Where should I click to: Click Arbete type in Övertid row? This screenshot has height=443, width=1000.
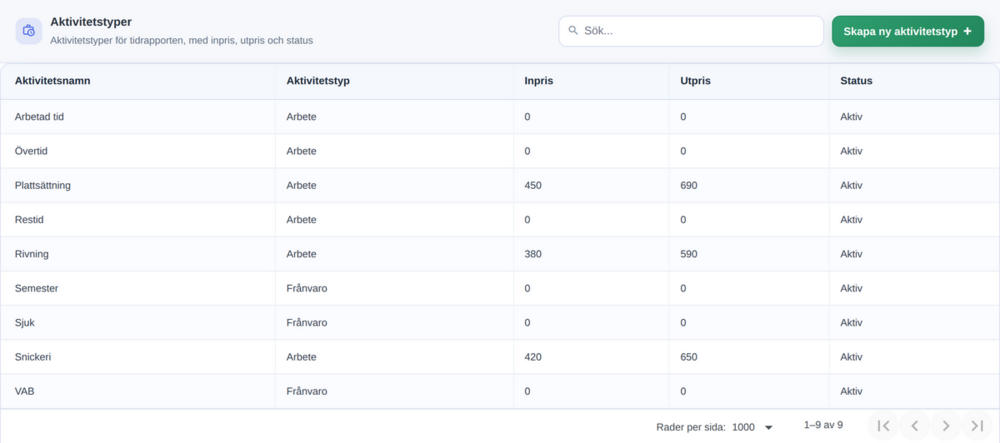pos(302,151)
